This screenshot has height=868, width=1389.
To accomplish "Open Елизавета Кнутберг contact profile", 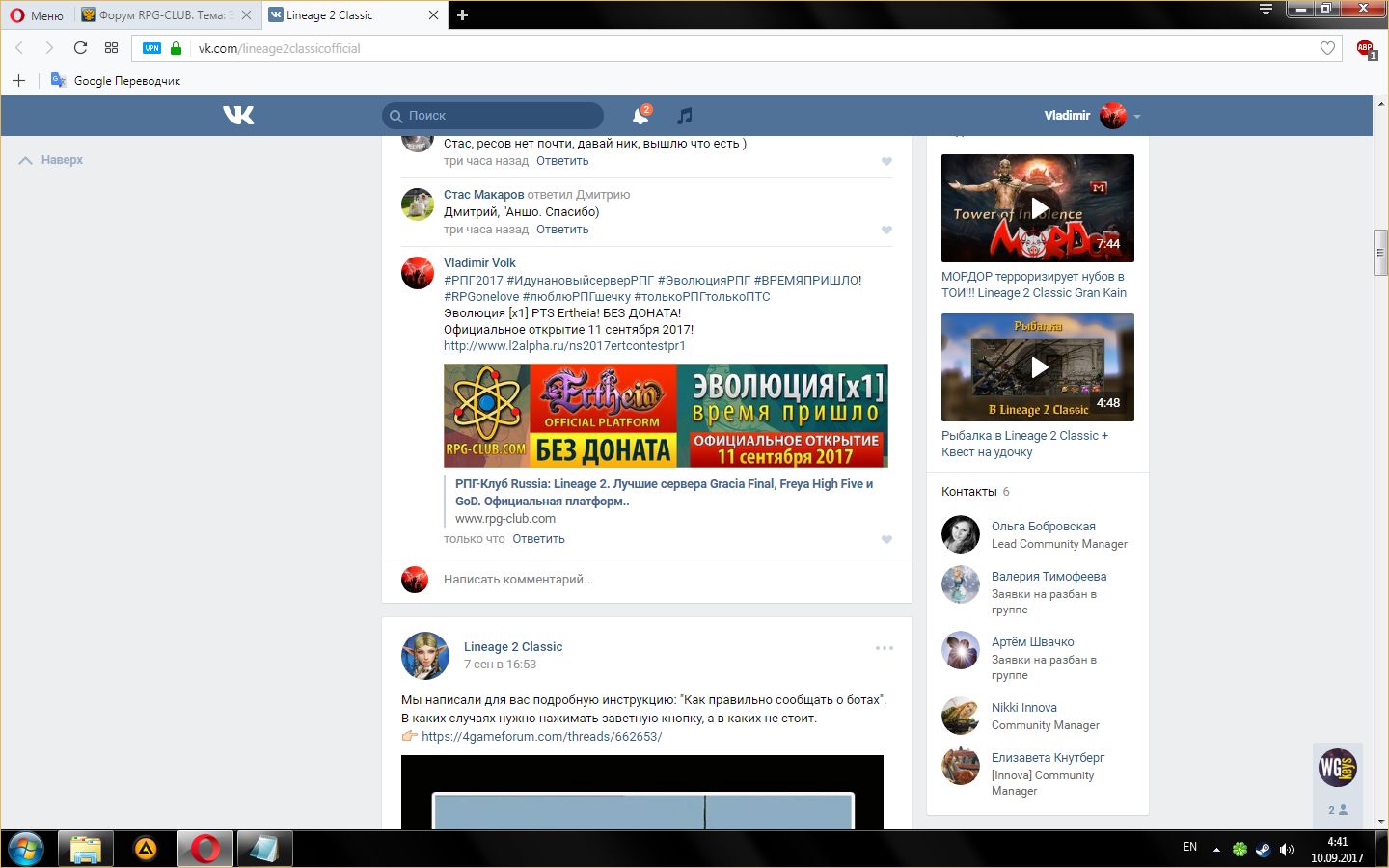I will [x=1049, y=758].
